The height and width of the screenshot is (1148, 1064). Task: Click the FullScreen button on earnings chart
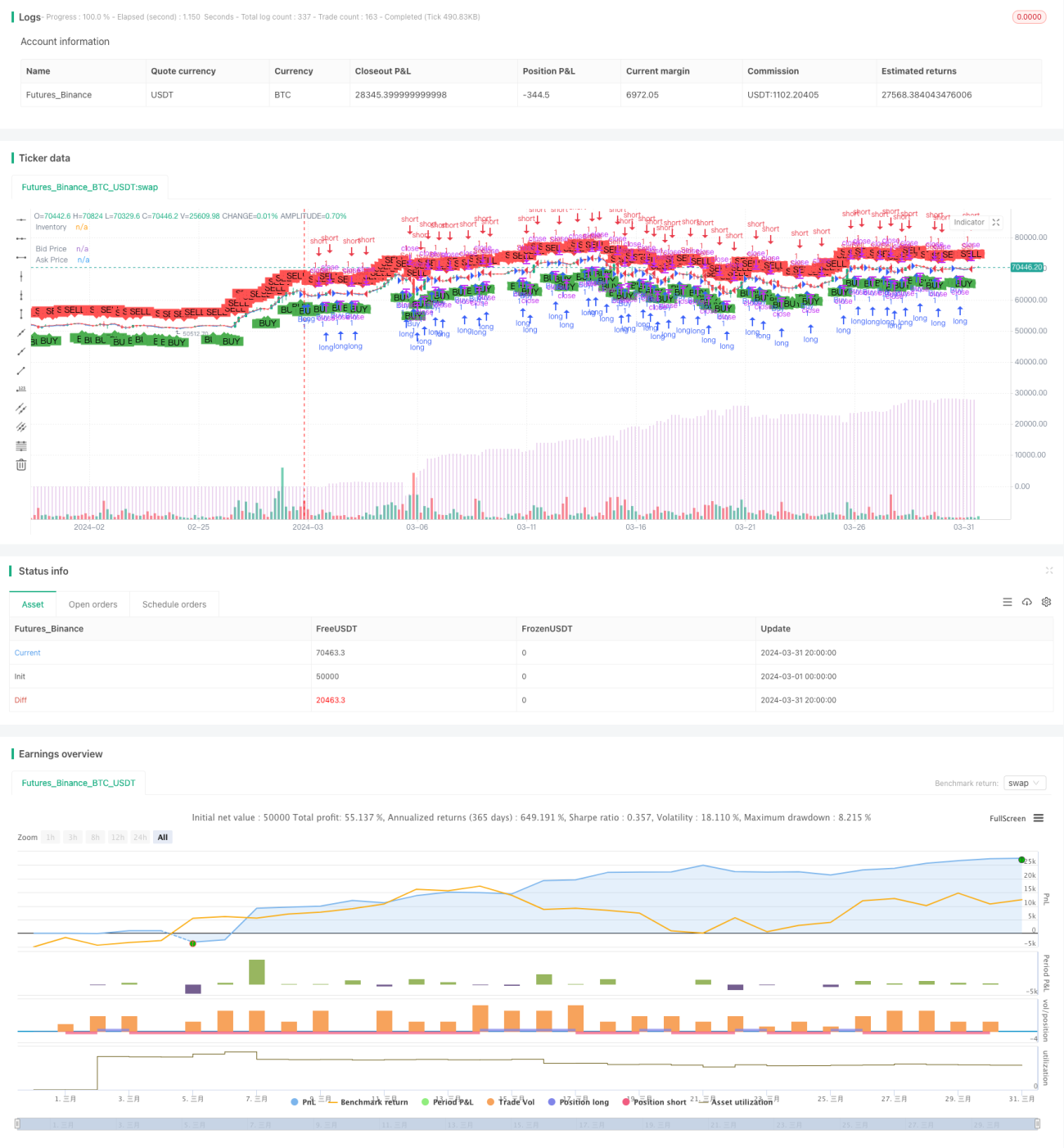coord(1008,818)
